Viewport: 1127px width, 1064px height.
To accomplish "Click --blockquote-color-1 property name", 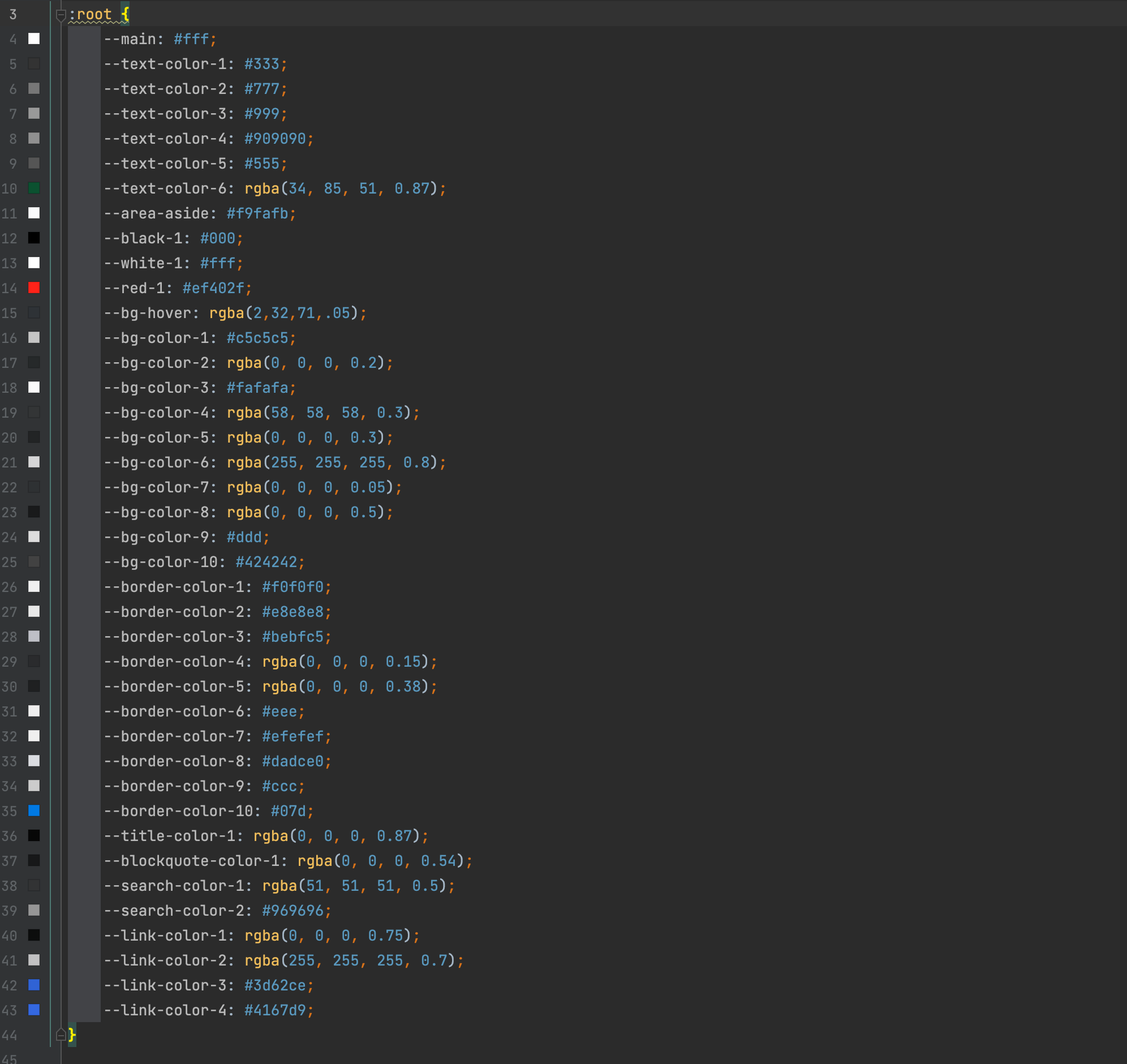I will click(192, 861).
